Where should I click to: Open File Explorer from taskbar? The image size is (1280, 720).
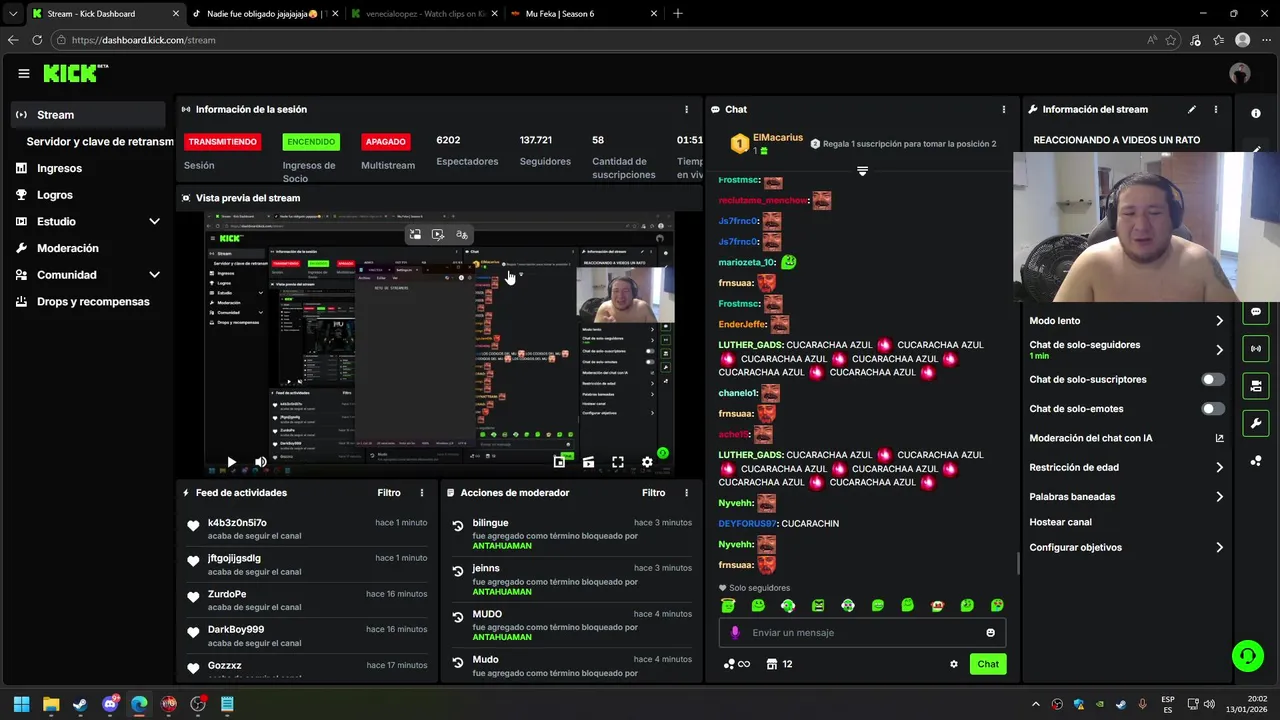click(51, 704)
